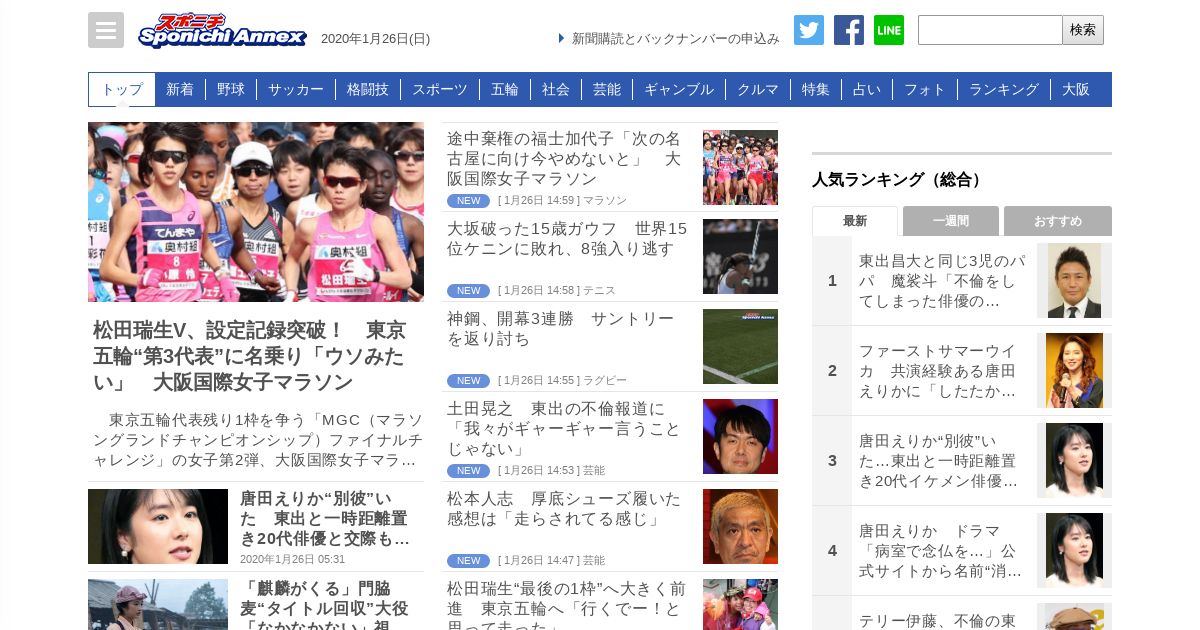Click the rugby field thumbnail

point(740,346)
